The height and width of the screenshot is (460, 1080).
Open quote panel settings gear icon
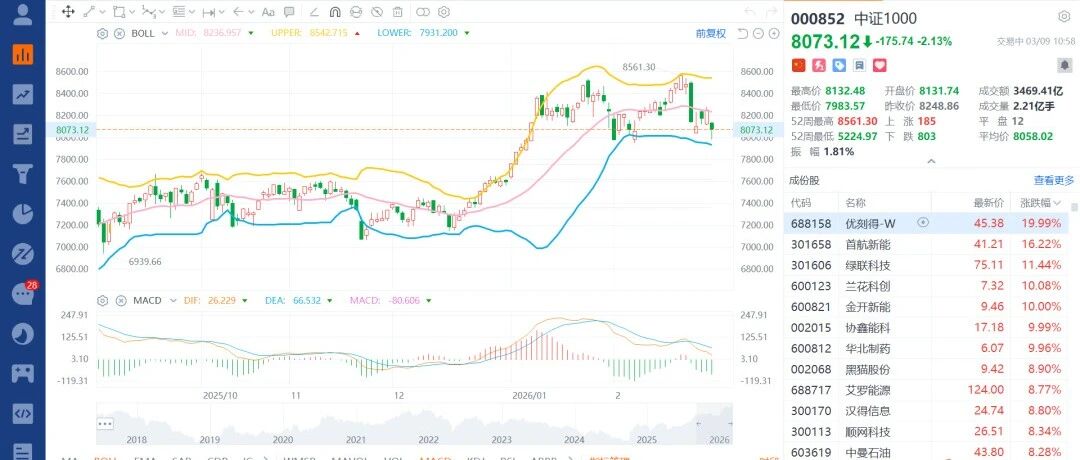click(1064, 17)
